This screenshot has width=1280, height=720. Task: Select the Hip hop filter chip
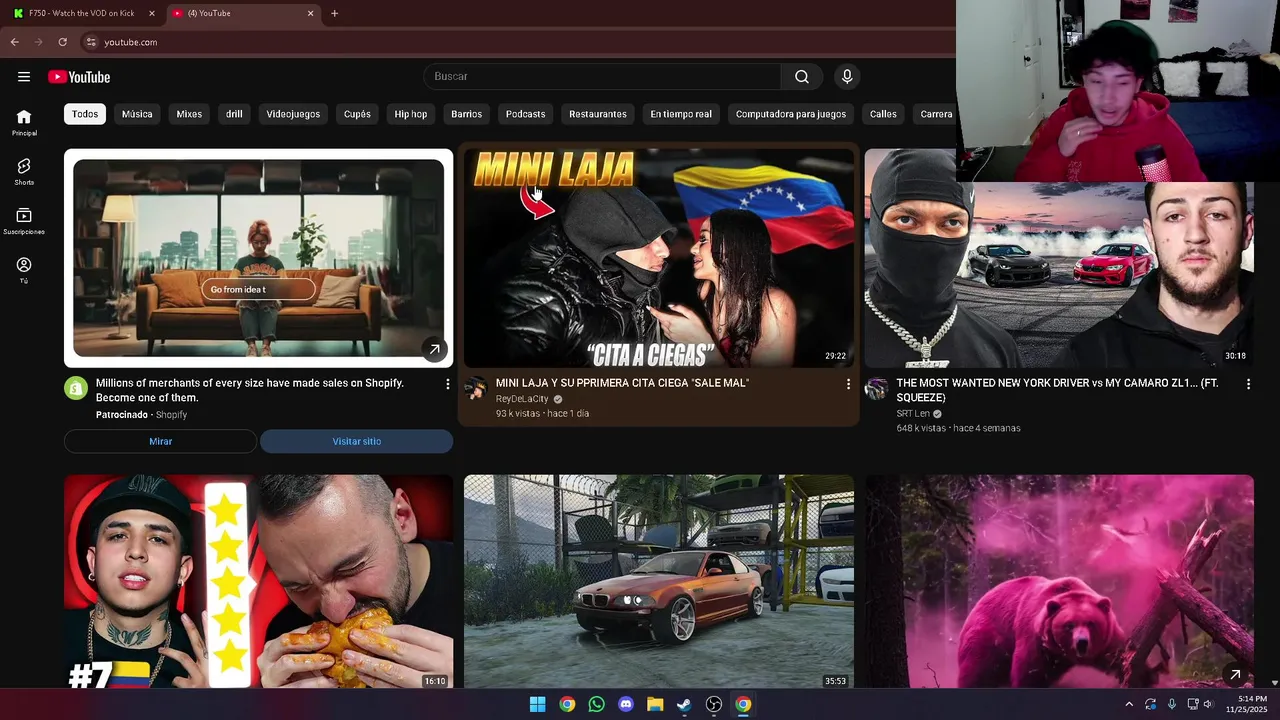tap(411, 114)
